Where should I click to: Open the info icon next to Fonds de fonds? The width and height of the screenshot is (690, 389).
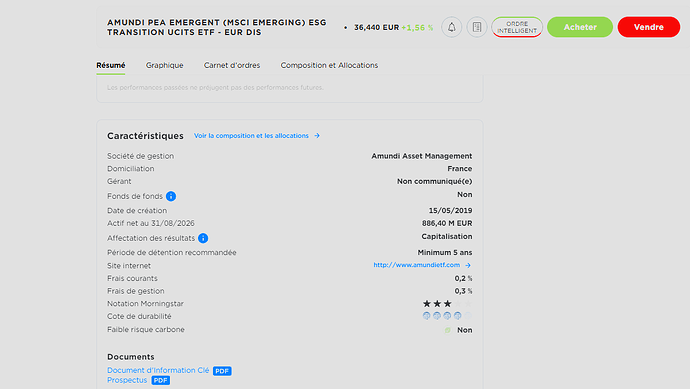(171, 196)
